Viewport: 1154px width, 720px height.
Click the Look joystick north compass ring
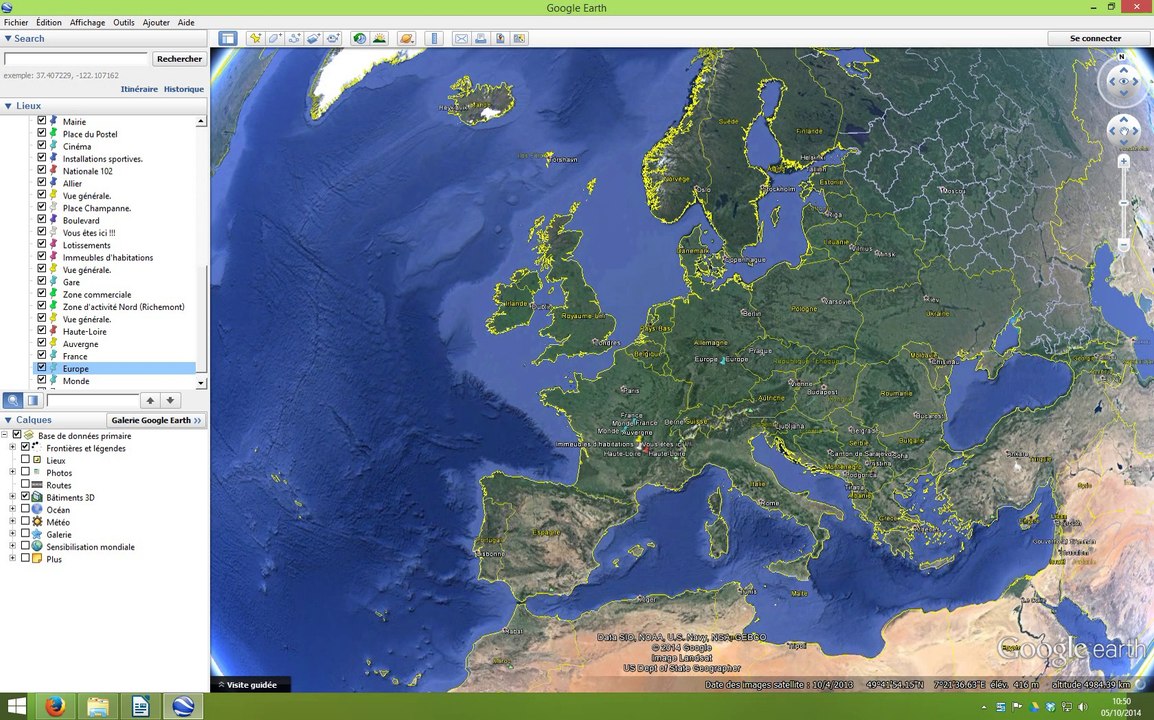pyautogui.click(x=1122, y=57)
